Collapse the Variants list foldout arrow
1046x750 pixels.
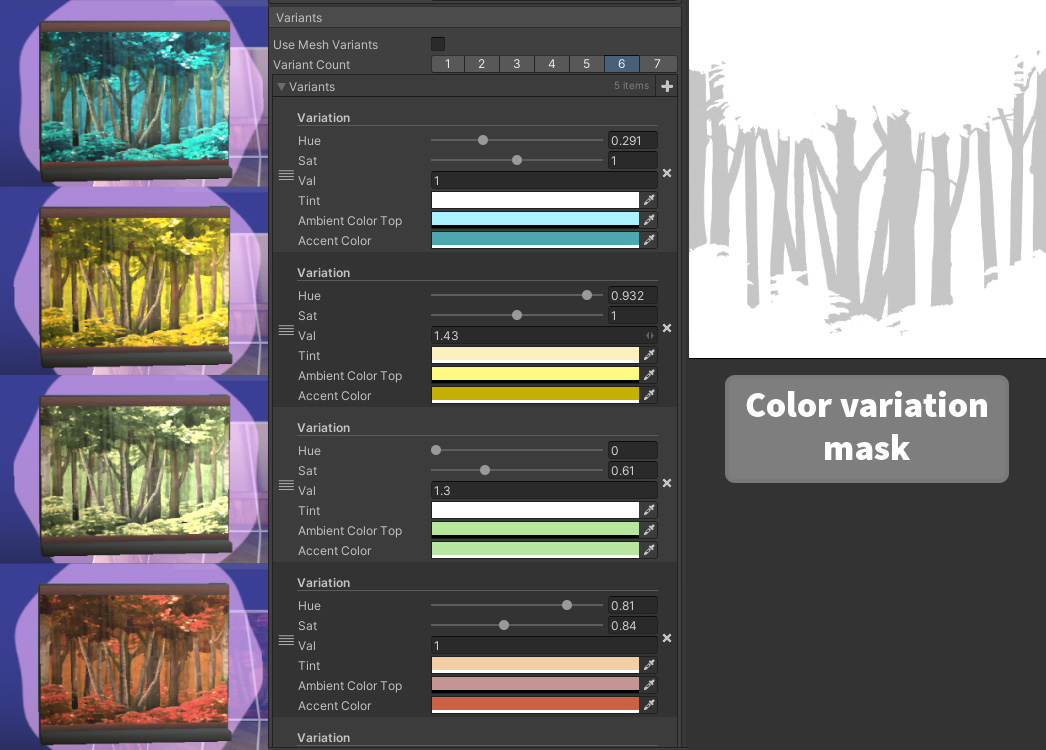point(282,87)
